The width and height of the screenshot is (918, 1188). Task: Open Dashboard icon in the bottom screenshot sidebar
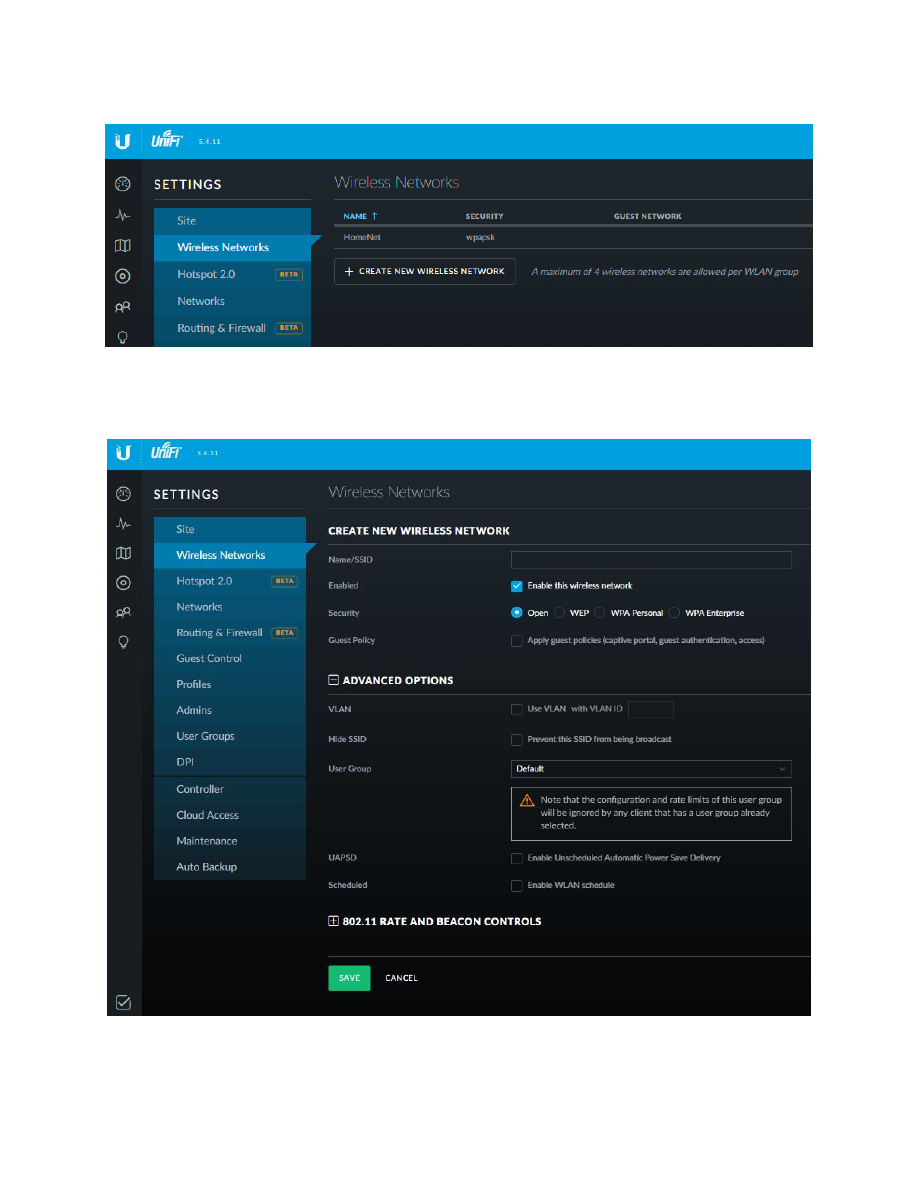pyautogui.click(x=123, y=493)
